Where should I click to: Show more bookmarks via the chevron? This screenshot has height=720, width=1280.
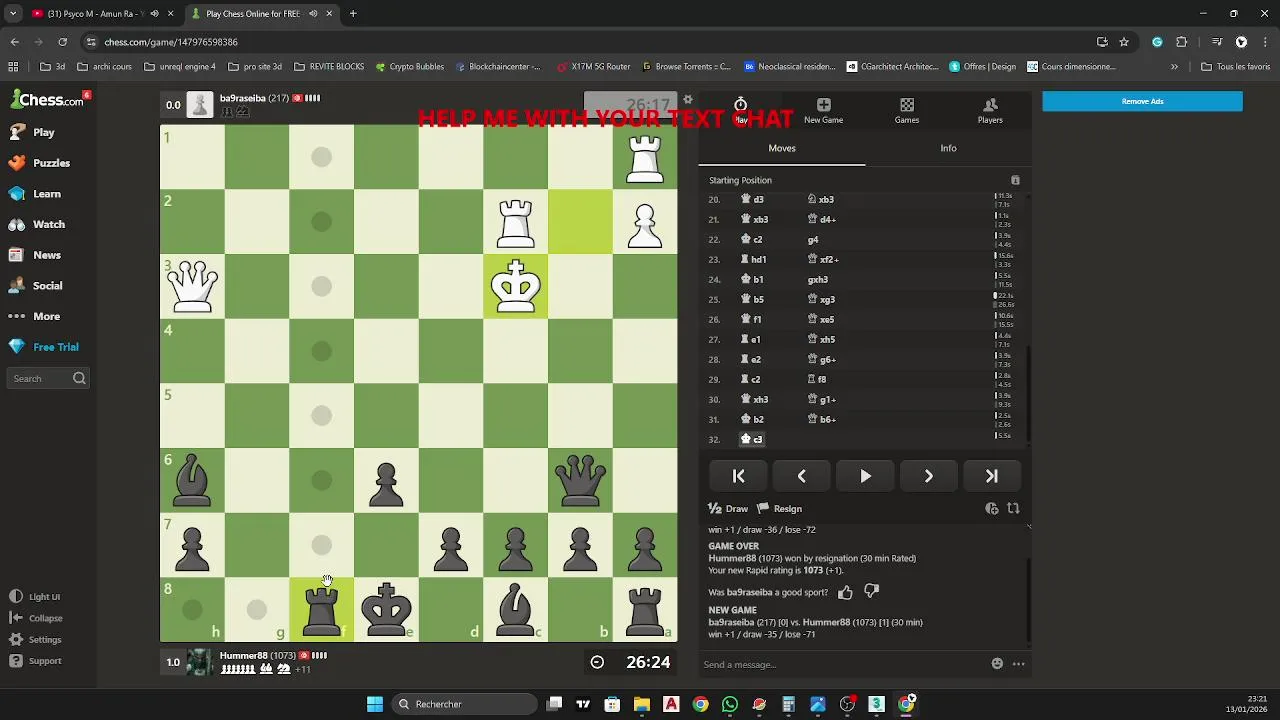coord(1174,67)
